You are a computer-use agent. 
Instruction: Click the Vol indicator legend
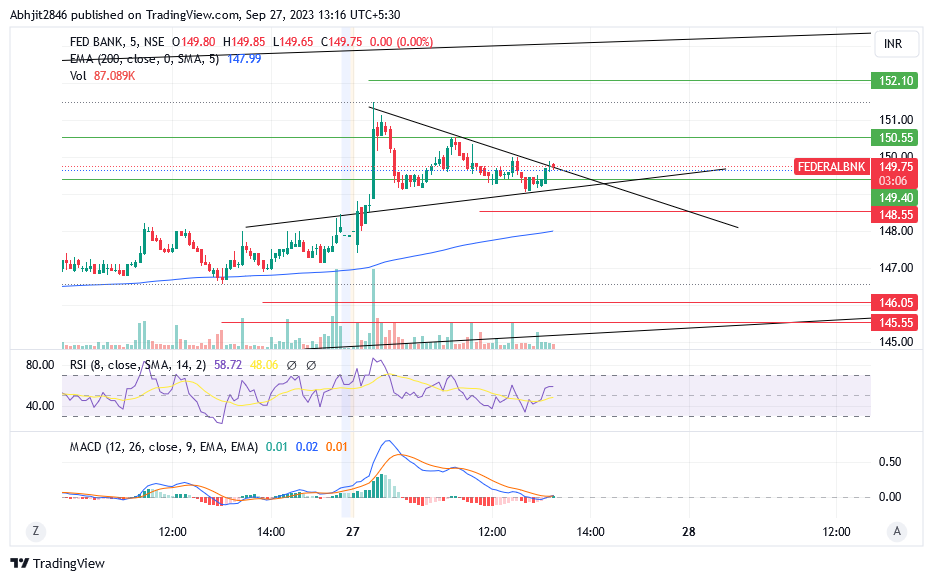click(78, 76)
